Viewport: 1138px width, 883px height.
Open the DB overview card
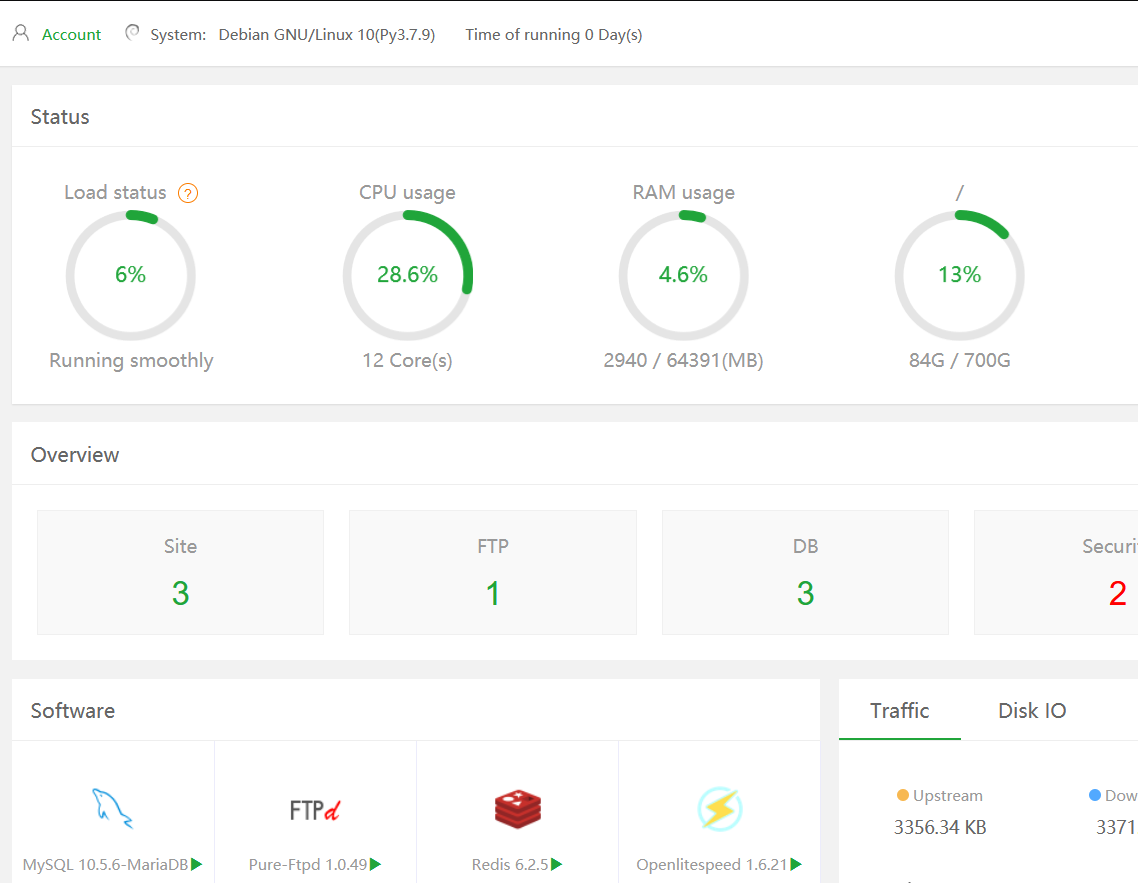pyautogui.click(x=806, y=572)
